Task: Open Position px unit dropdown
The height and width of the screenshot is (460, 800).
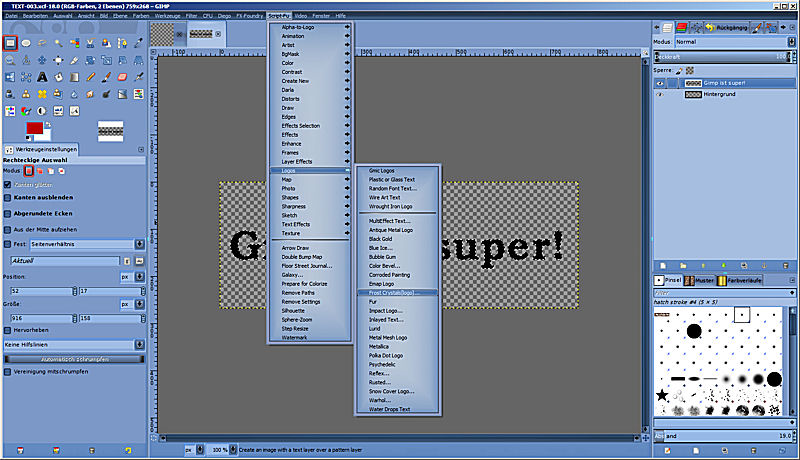Action: coord(132,277)
